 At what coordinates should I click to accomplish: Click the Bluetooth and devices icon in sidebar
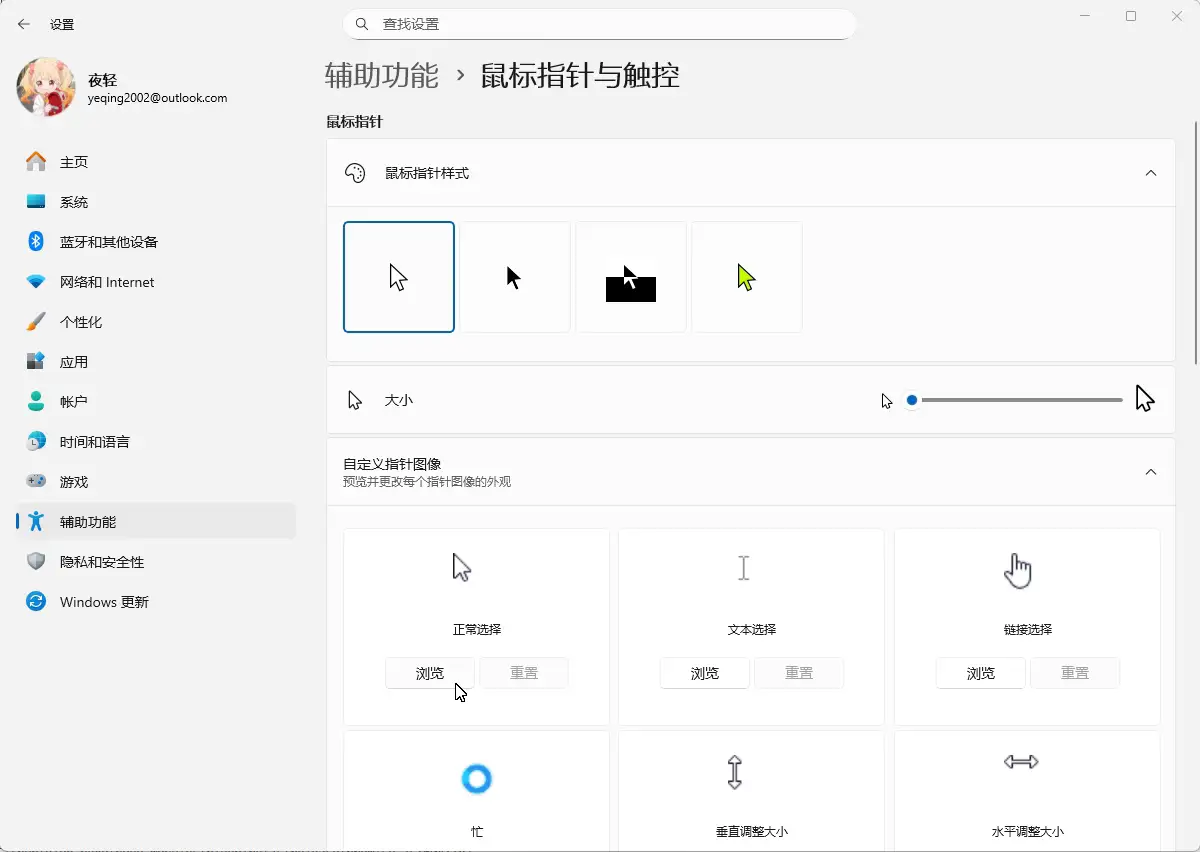pyautogui.click(x=36, y=242)
